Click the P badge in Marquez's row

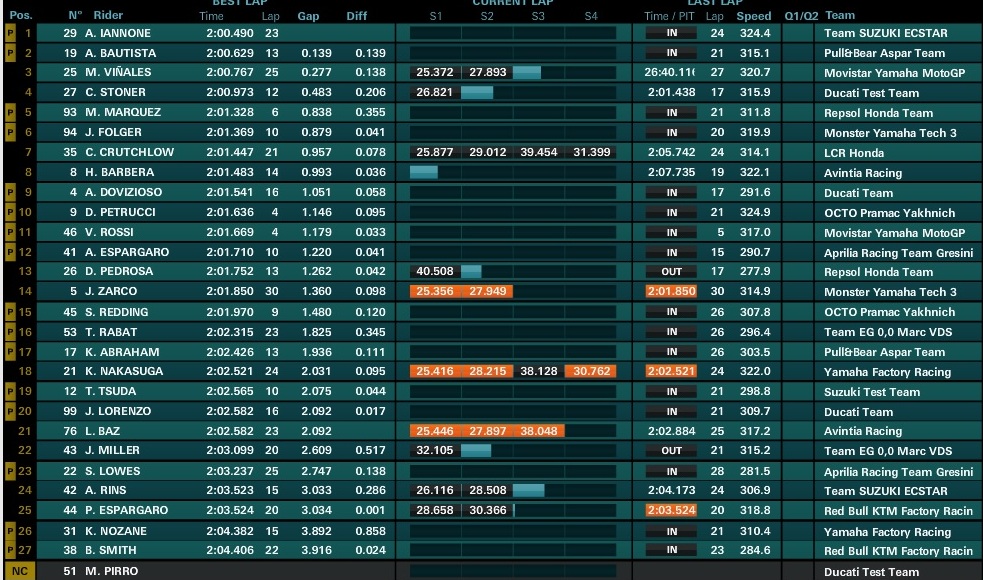pyautogui.click(x=10, y=113)
